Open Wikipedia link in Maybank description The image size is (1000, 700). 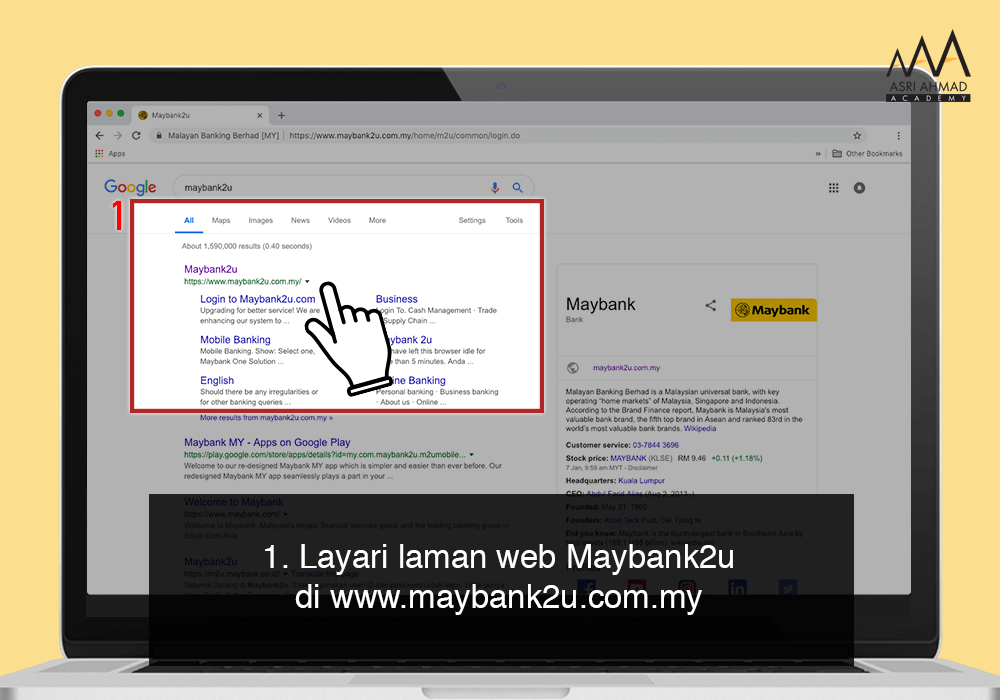[700, 428]
